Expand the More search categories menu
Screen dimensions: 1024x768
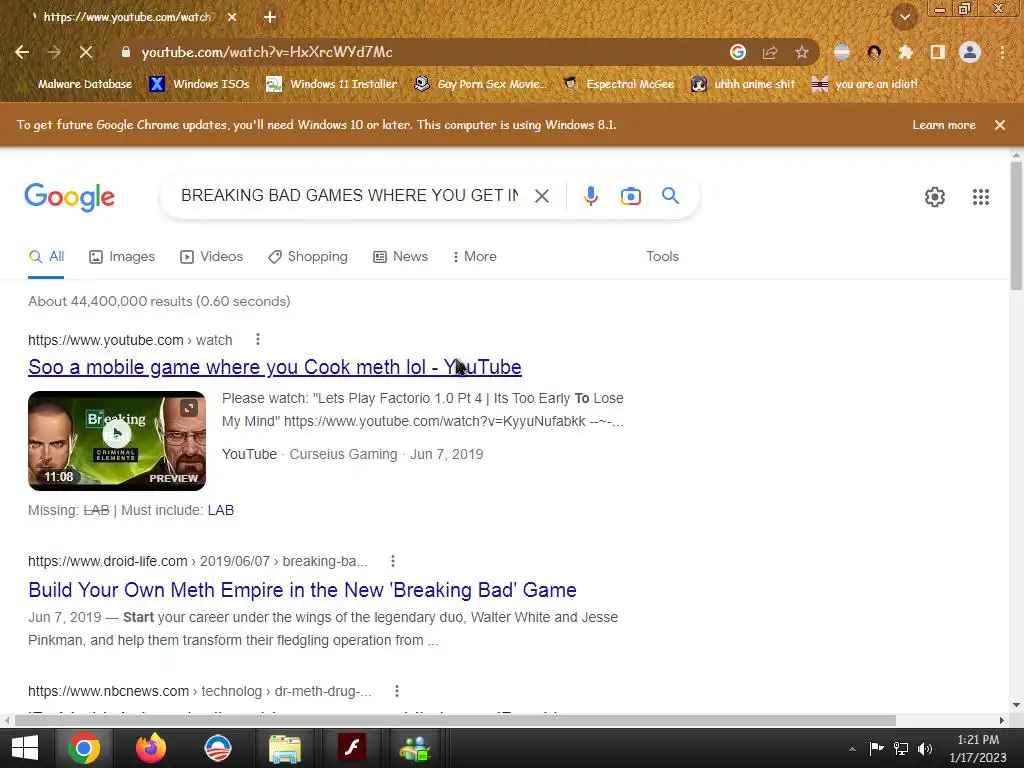tap(475, 257)
